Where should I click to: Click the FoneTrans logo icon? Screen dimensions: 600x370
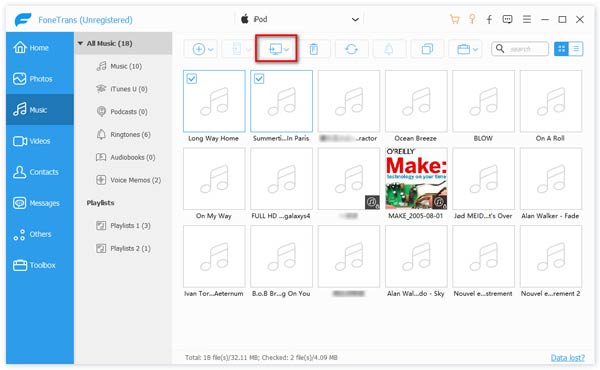point(23,20)
